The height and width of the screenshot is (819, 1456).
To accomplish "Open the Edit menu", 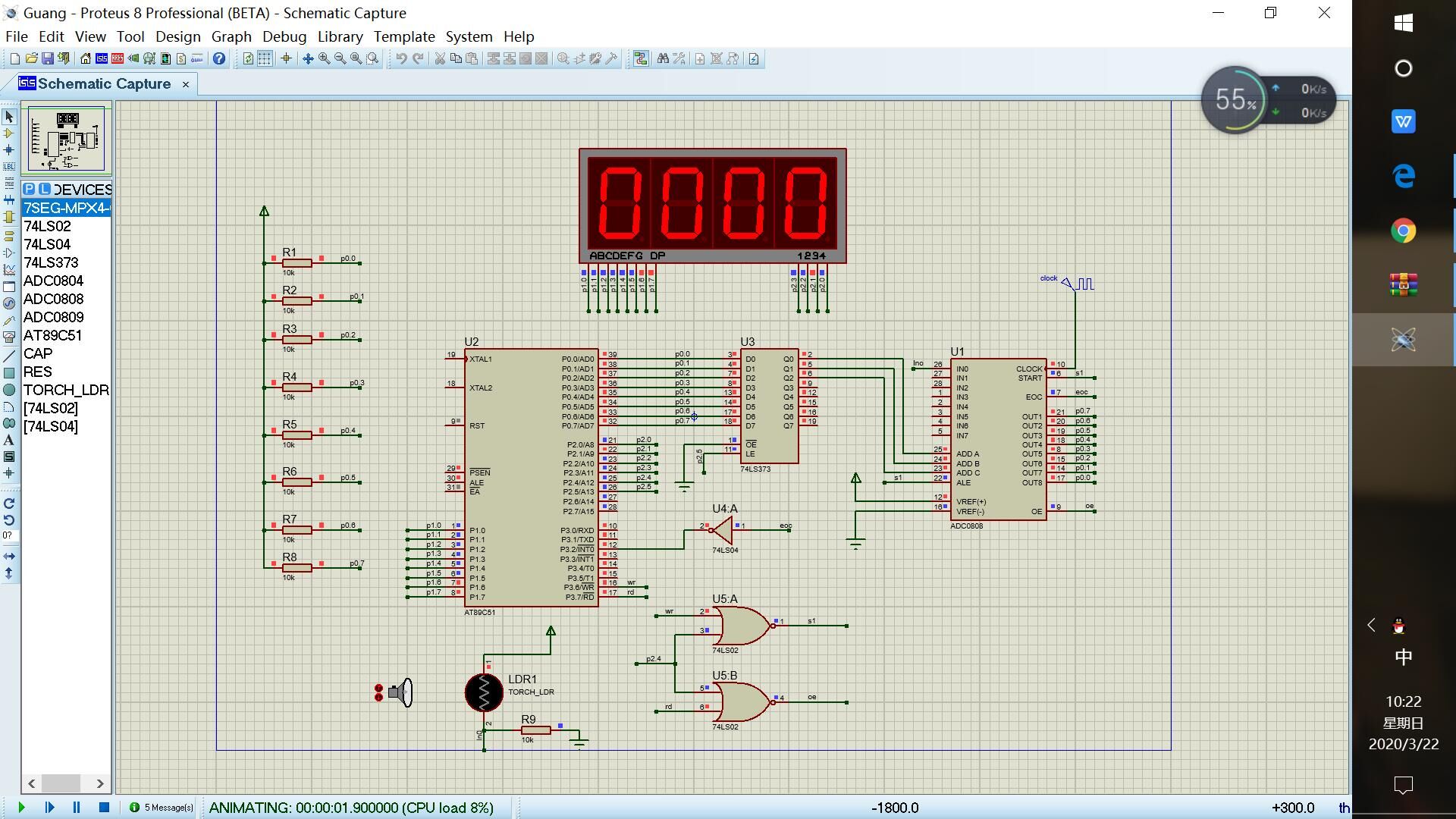I will (x=51, y=36).
